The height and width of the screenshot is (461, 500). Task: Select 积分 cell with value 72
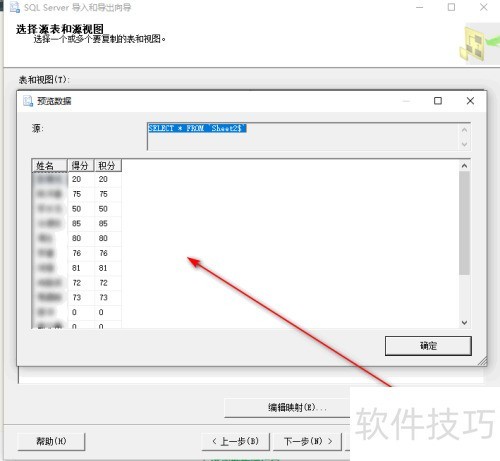[x=108, y=283]
